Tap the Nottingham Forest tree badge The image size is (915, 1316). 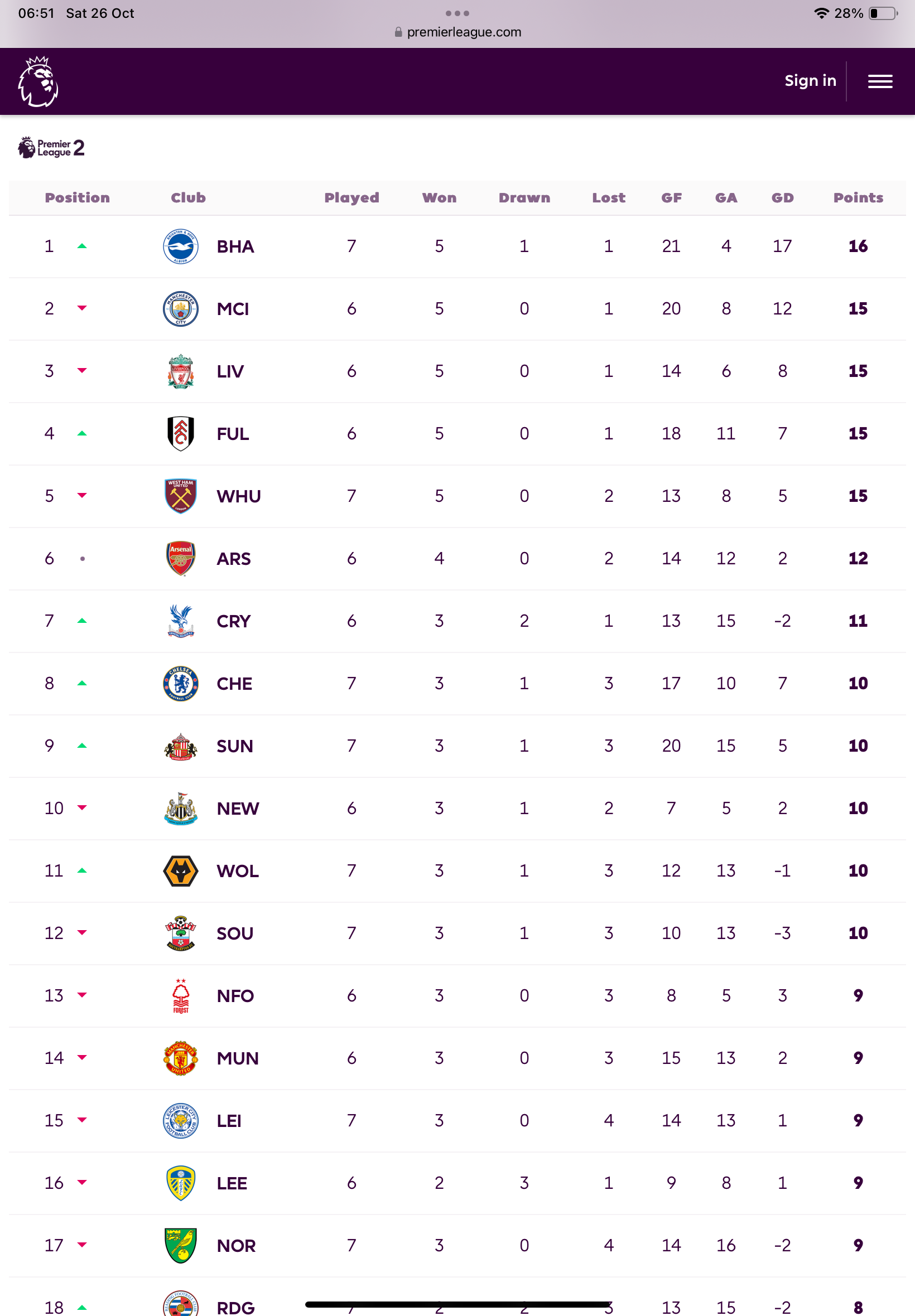point(181,996)
